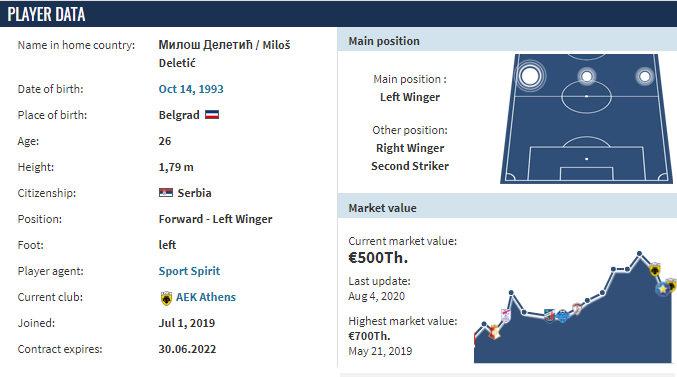Click the blue star club badge on chart
Viewport: 677px width, 377px height.
[663, 289]
